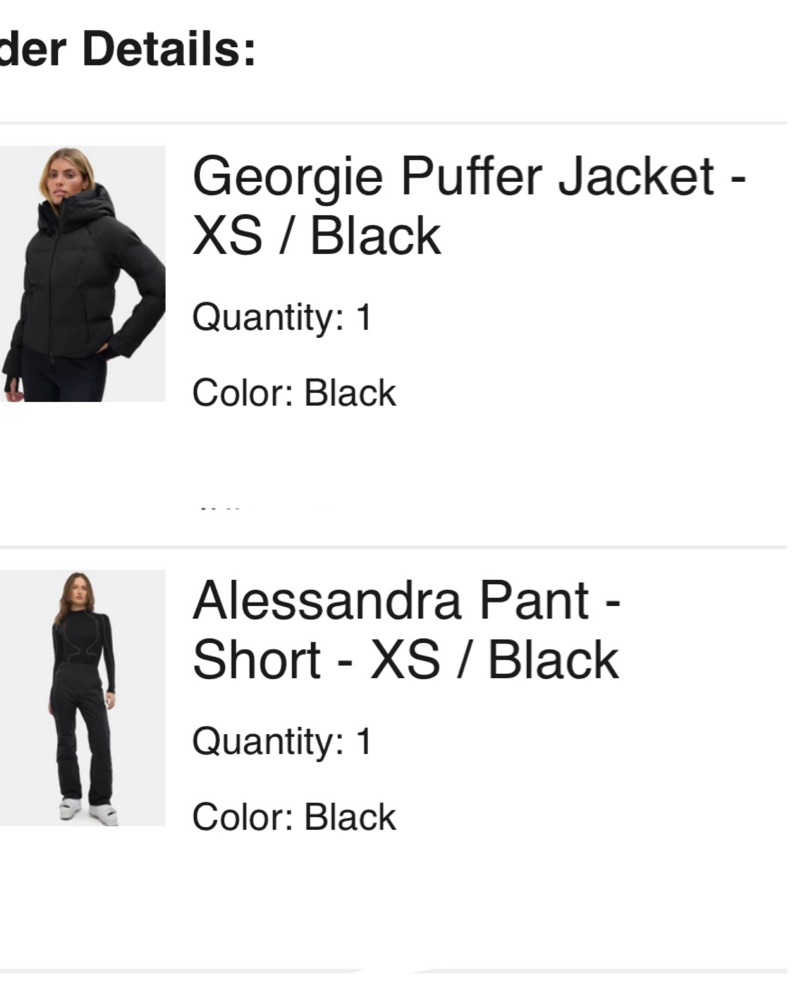Click the "Georgie Puffer Jacket -" title line

pos(469,177)
